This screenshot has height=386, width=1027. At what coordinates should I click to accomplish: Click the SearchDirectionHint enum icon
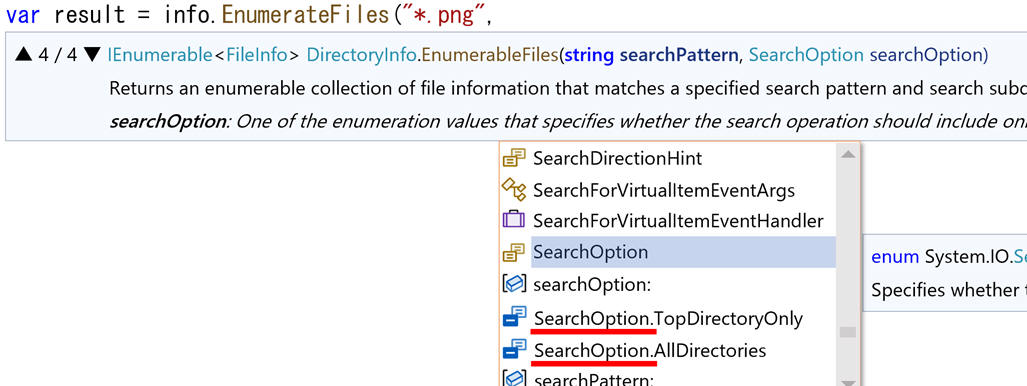[514, 158]
